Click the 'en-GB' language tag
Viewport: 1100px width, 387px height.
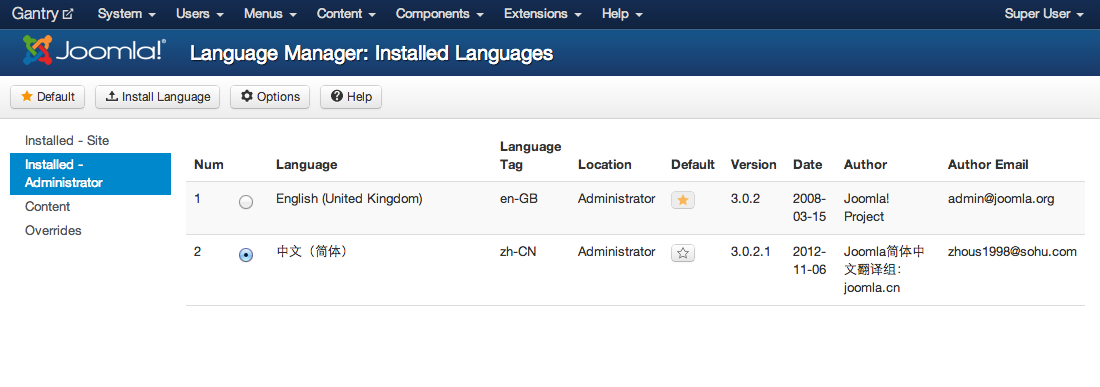click(x=518, y=199)
